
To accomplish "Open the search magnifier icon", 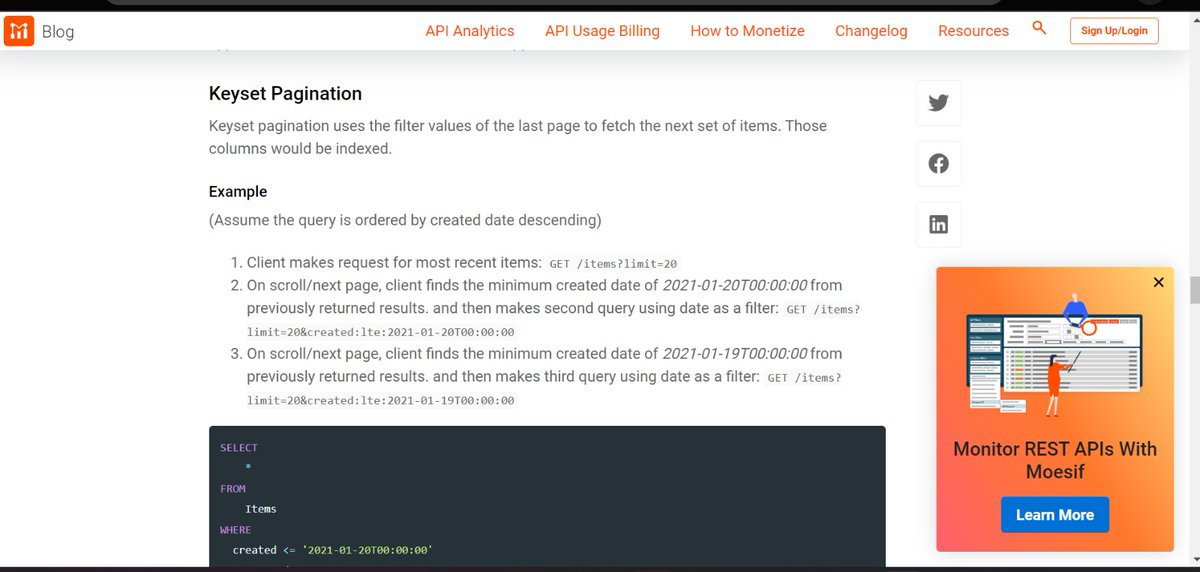I will point(1039,28).
